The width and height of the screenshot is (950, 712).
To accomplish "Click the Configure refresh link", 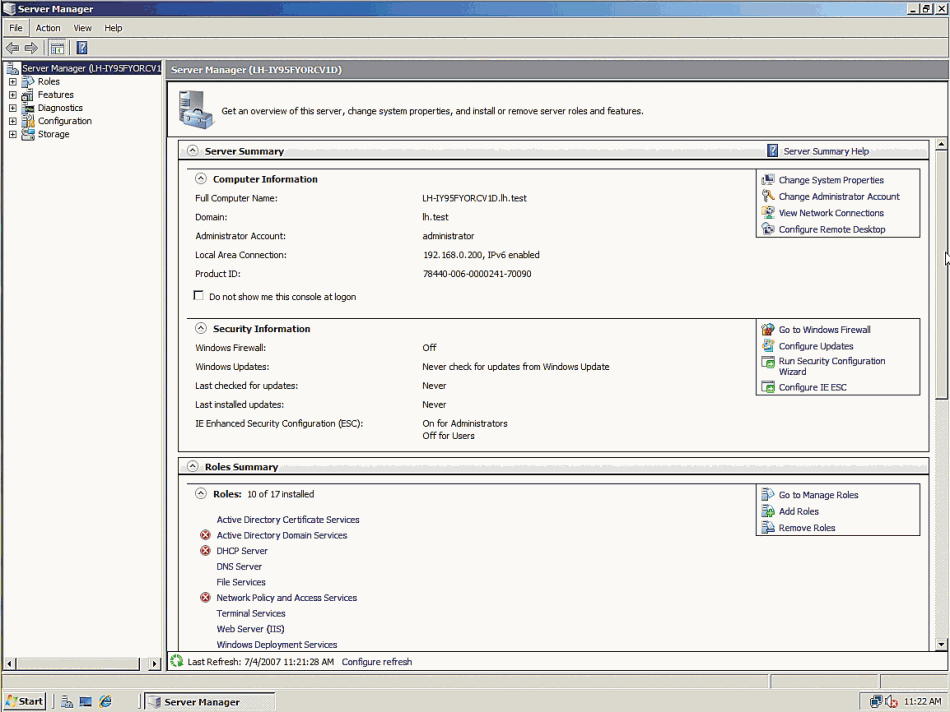I will click(x=376, y=662).
